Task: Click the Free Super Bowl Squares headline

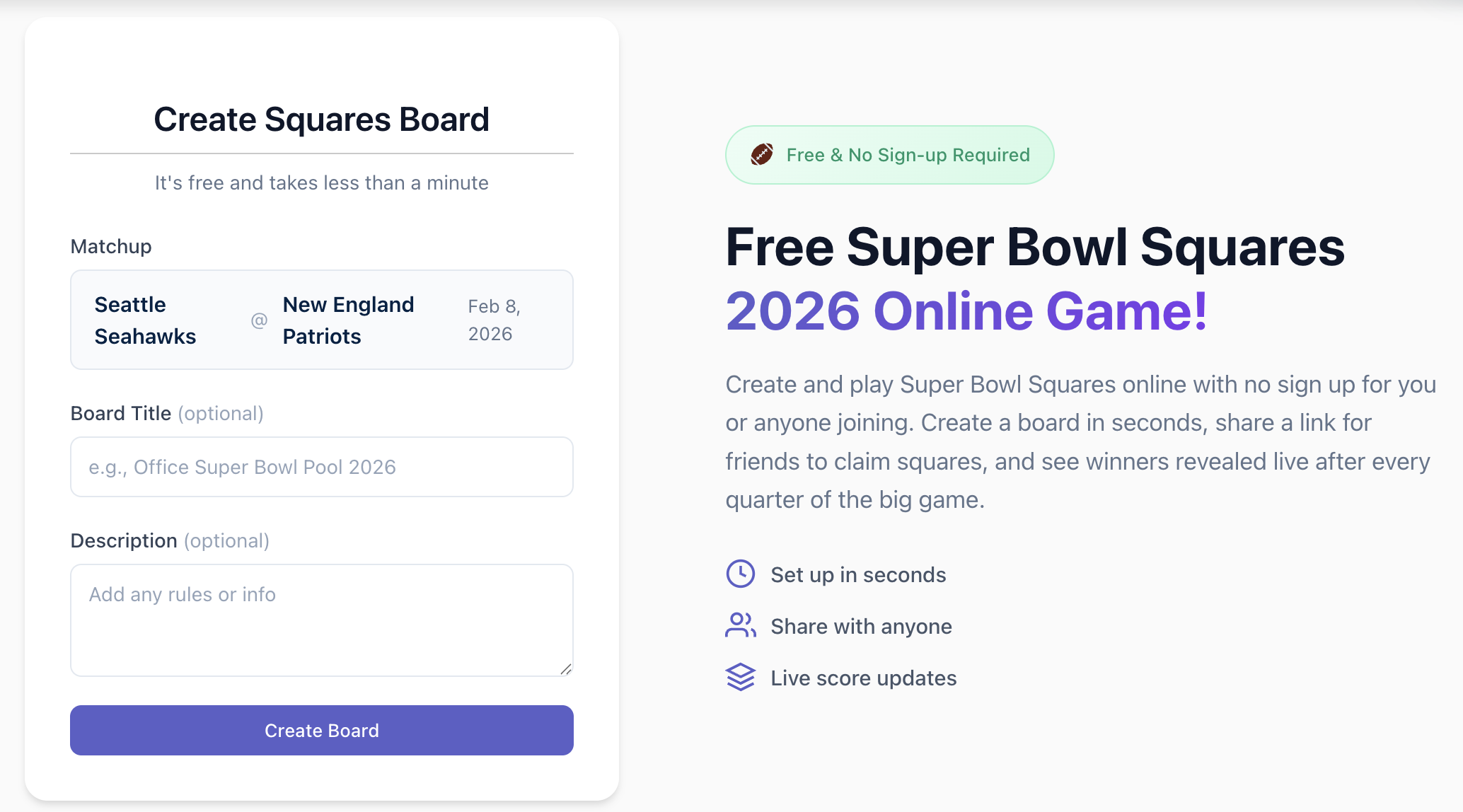Action: [x=1034, y=248]
